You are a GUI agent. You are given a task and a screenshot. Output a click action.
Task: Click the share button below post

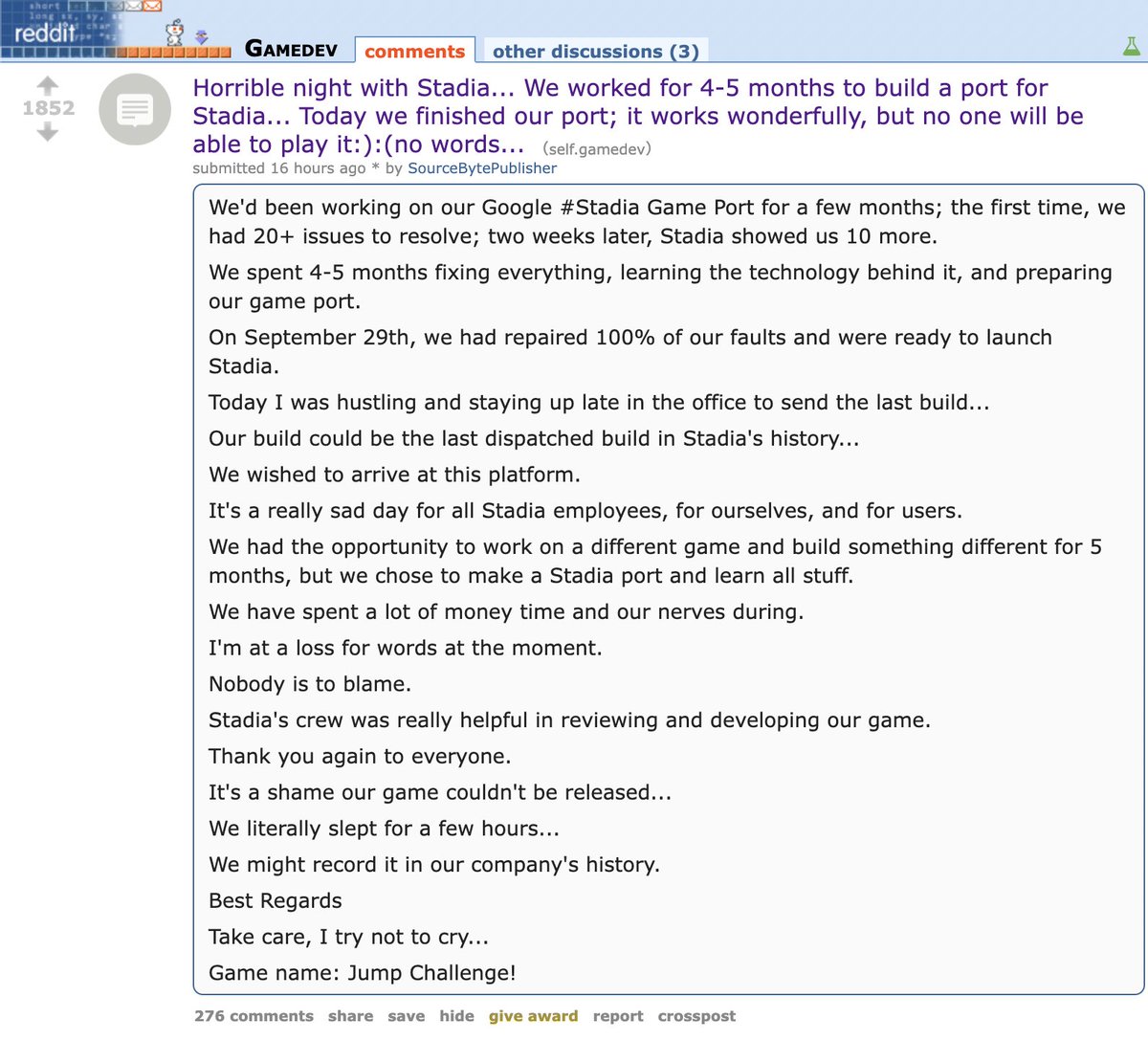pyautogui.click(x=350, y=1016)
